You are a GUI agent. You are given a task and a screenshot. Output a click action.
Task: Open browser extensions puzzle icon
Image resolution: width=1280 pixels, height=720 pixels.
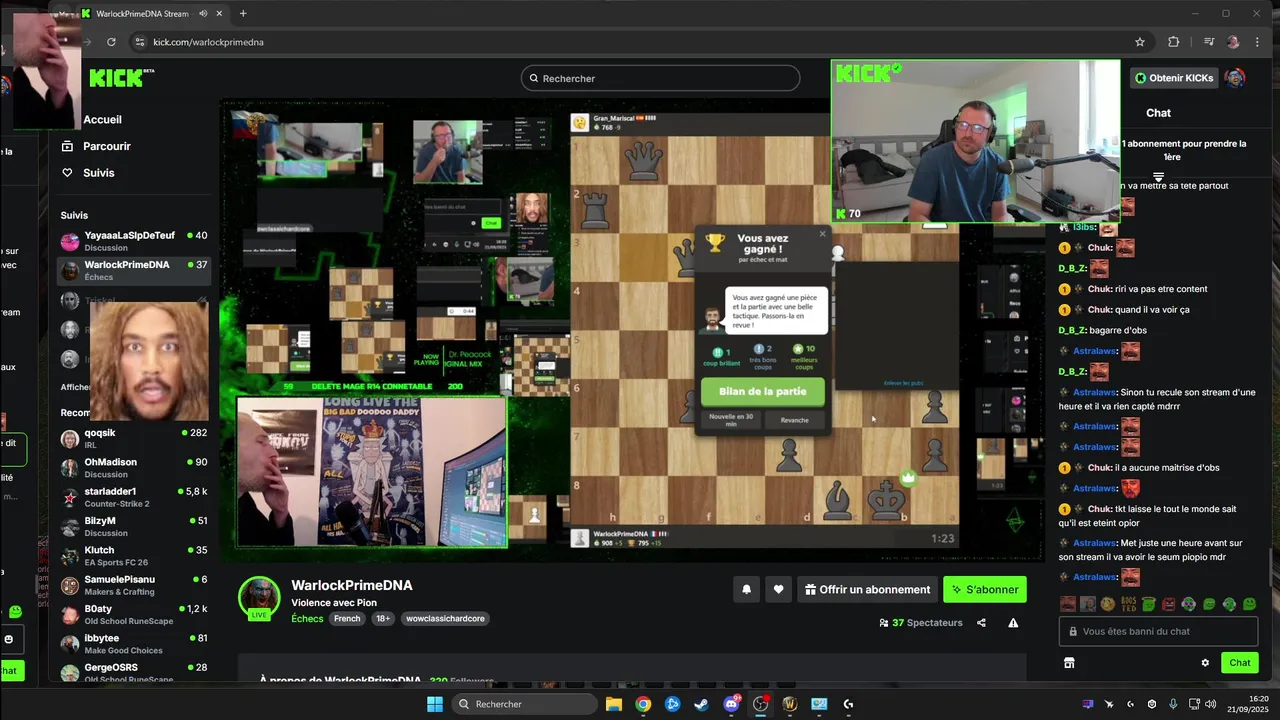[1174, 42]
